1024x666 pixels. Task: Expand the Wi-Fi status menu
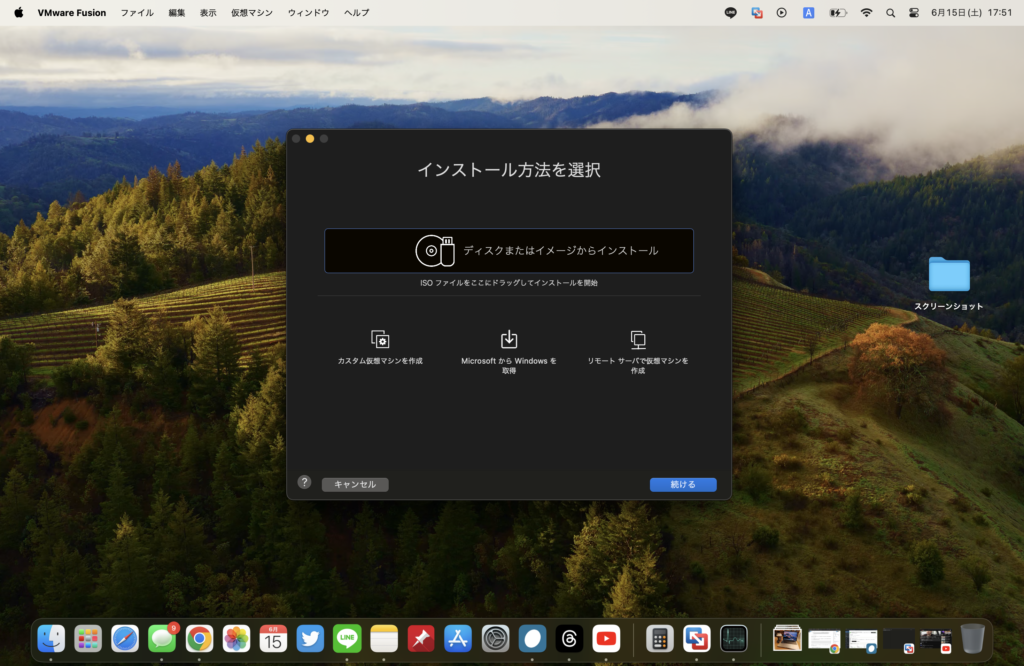866,13
